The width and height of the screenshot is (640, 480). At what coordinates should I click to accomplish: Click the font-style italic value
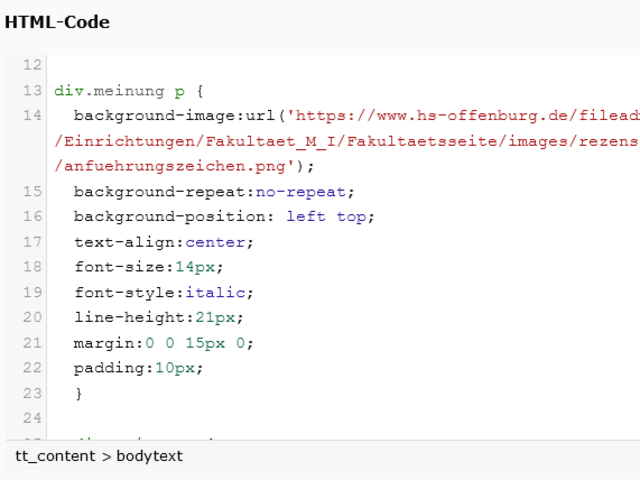click(219, 292)
